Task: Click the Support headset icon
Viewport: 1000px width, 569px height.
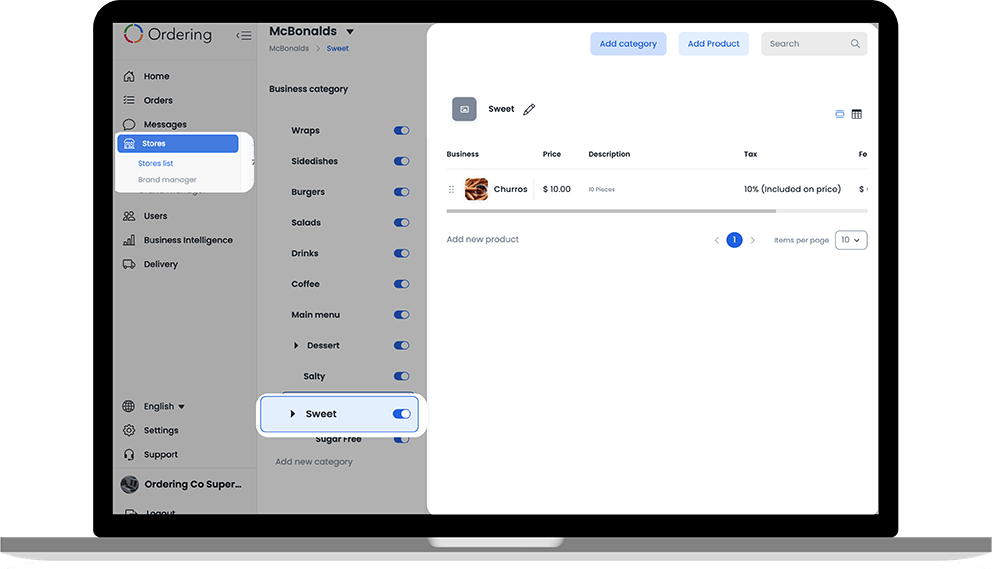Action: coord(129,455)
